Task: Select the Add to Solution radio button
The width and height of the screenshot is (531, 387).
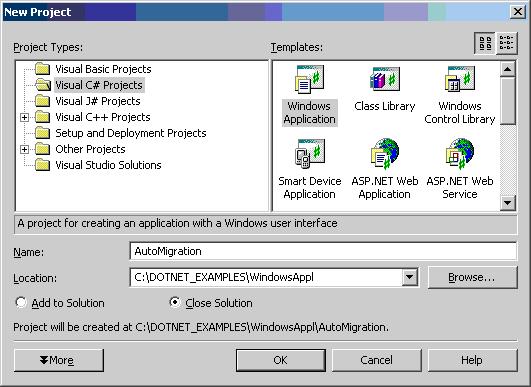Action: (x=21, y=302)
